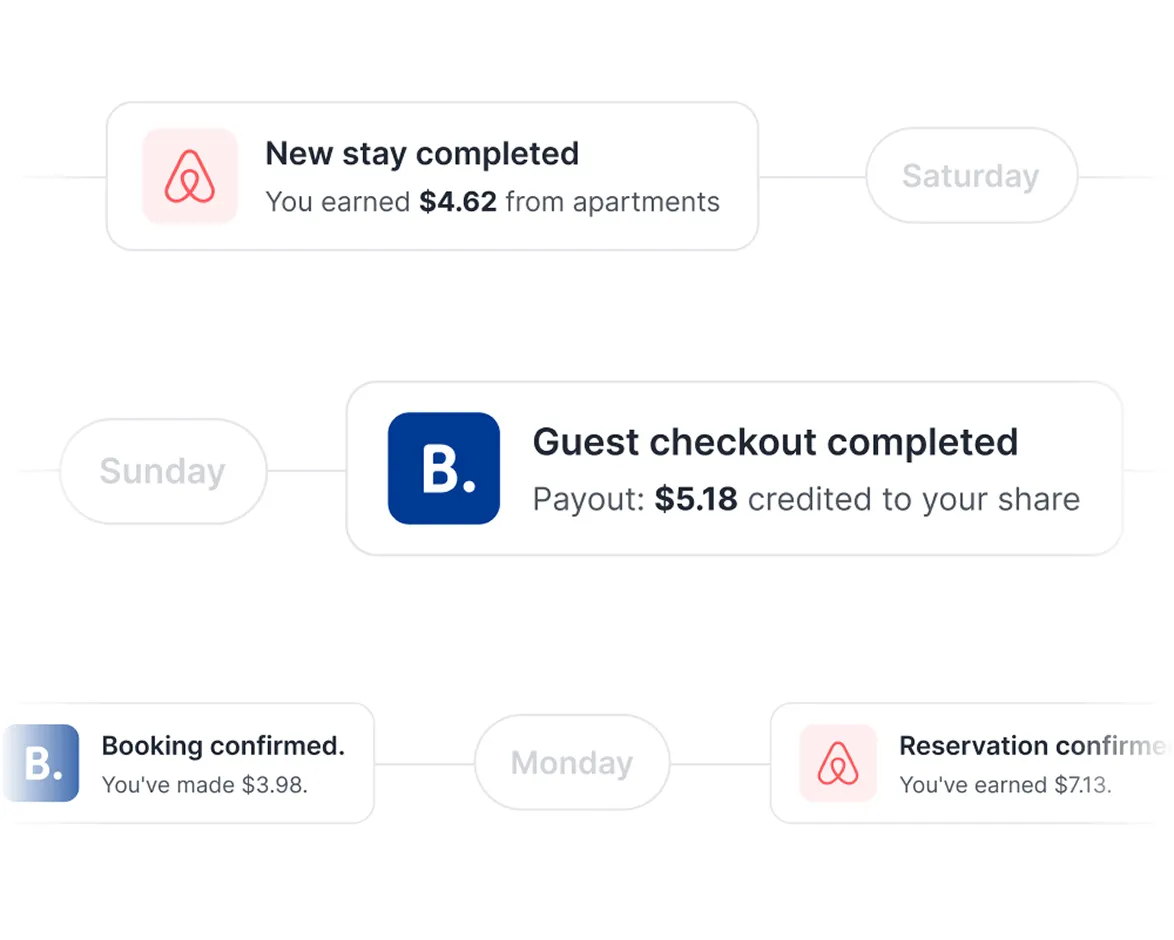Click the You've earned $7.13 text
The width and height of the screenshot is (1174, 940).
1005,786
